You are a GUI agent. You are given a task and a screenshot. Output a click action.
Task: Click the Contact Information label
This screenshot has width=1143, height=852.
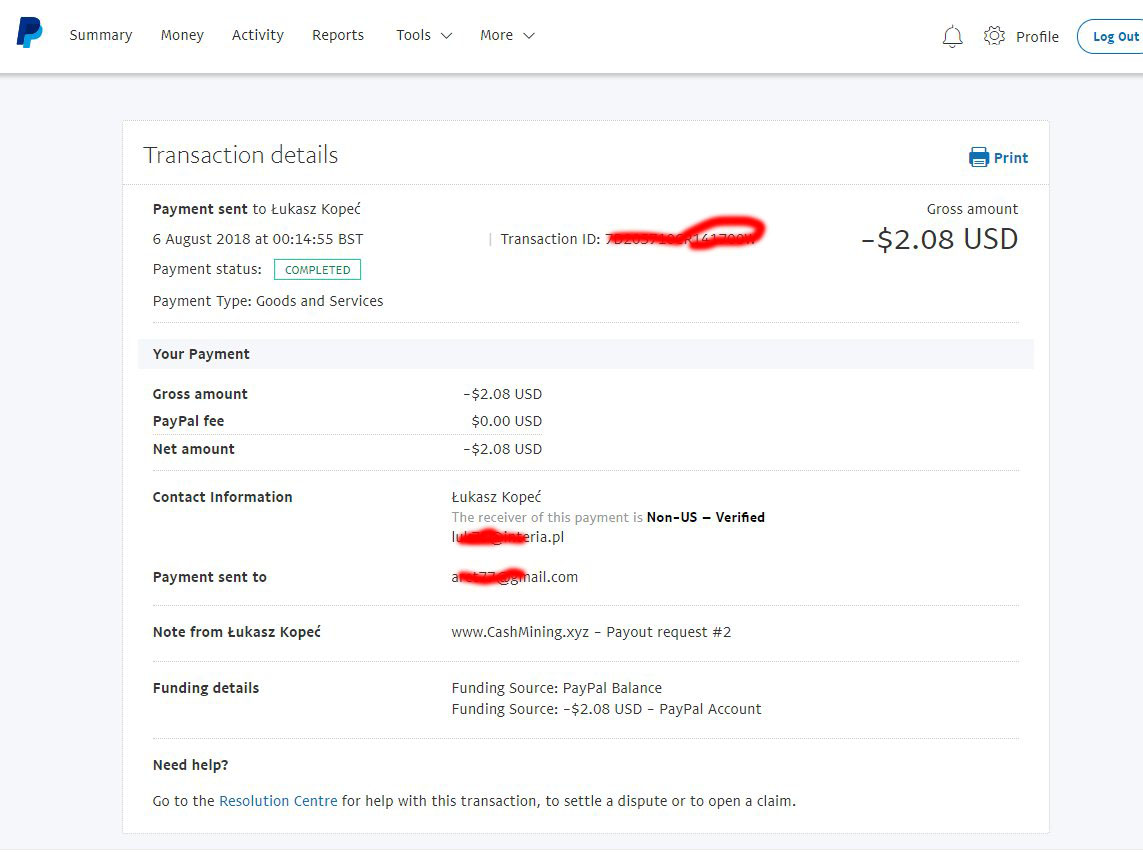pyautogui.click(x=222, y=497)
